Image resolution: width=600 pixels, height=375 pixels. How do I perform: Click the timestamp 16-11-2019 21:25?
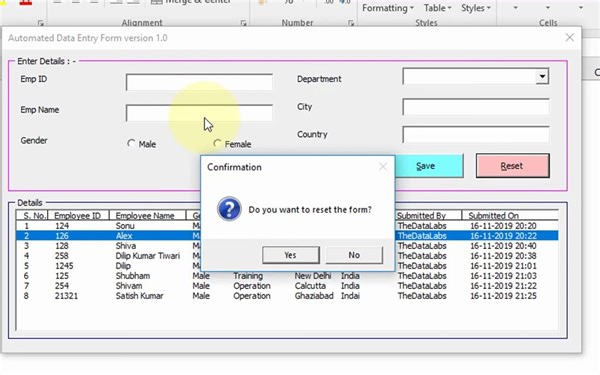503,295
